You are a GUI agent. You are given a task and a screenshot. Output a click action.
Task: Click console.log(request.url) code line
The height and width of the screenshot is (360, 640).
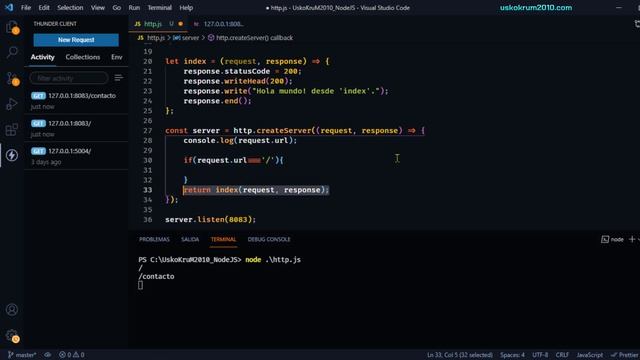point(240,140)
